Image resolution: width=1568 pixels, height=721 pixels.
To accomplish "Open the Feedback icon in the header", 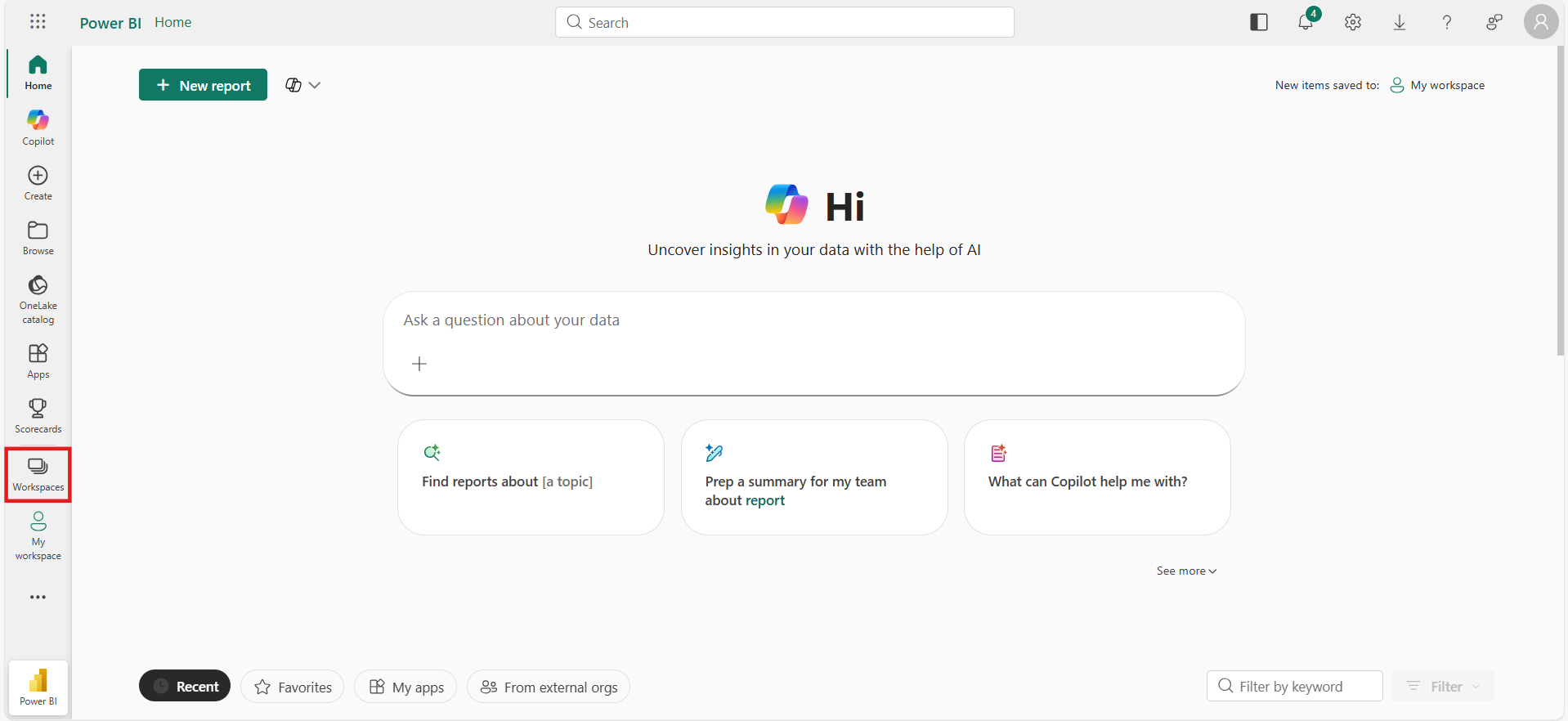I will click(1494, 22).
